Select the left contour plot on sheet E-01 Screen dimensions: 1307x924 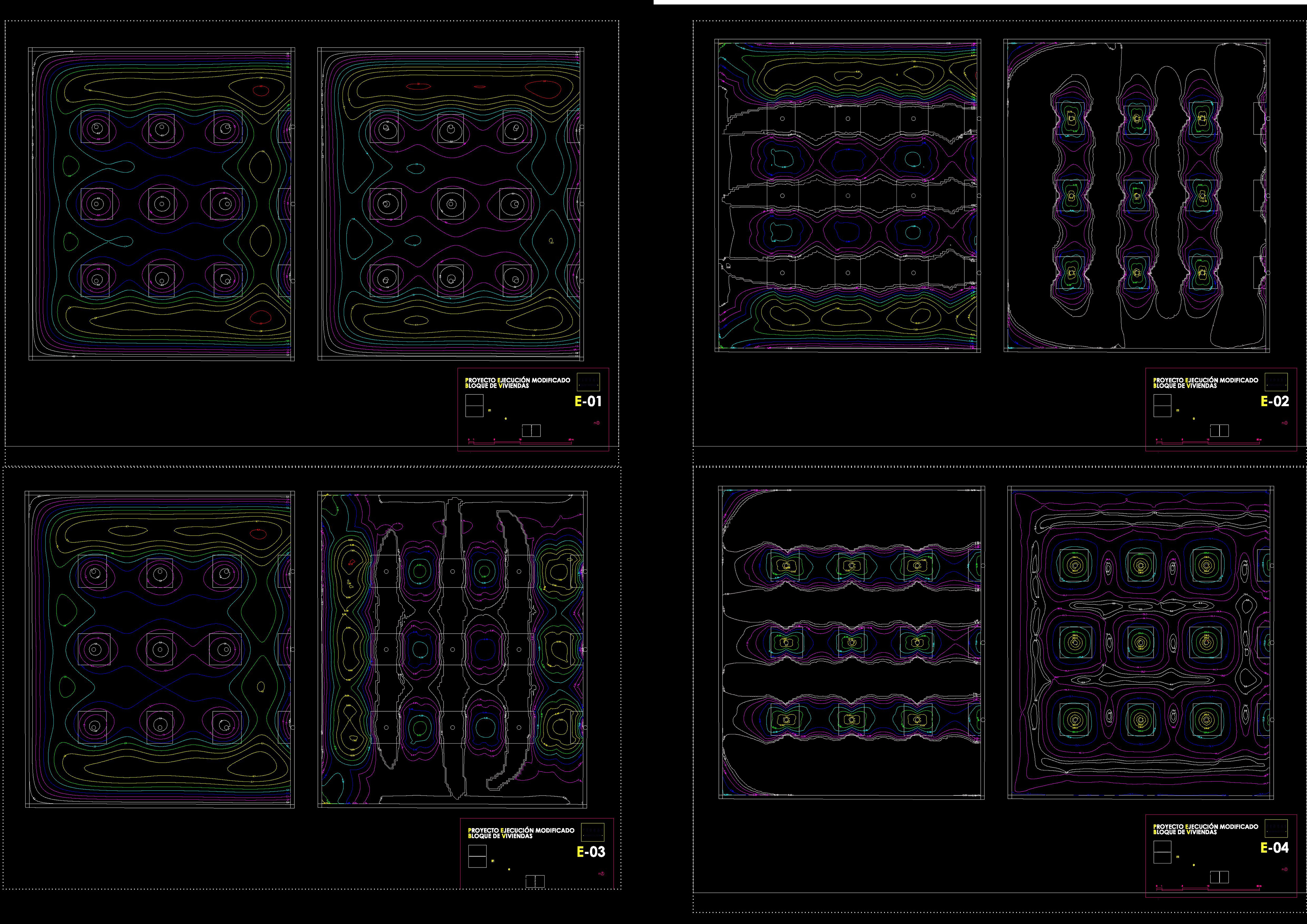[161, 204]
